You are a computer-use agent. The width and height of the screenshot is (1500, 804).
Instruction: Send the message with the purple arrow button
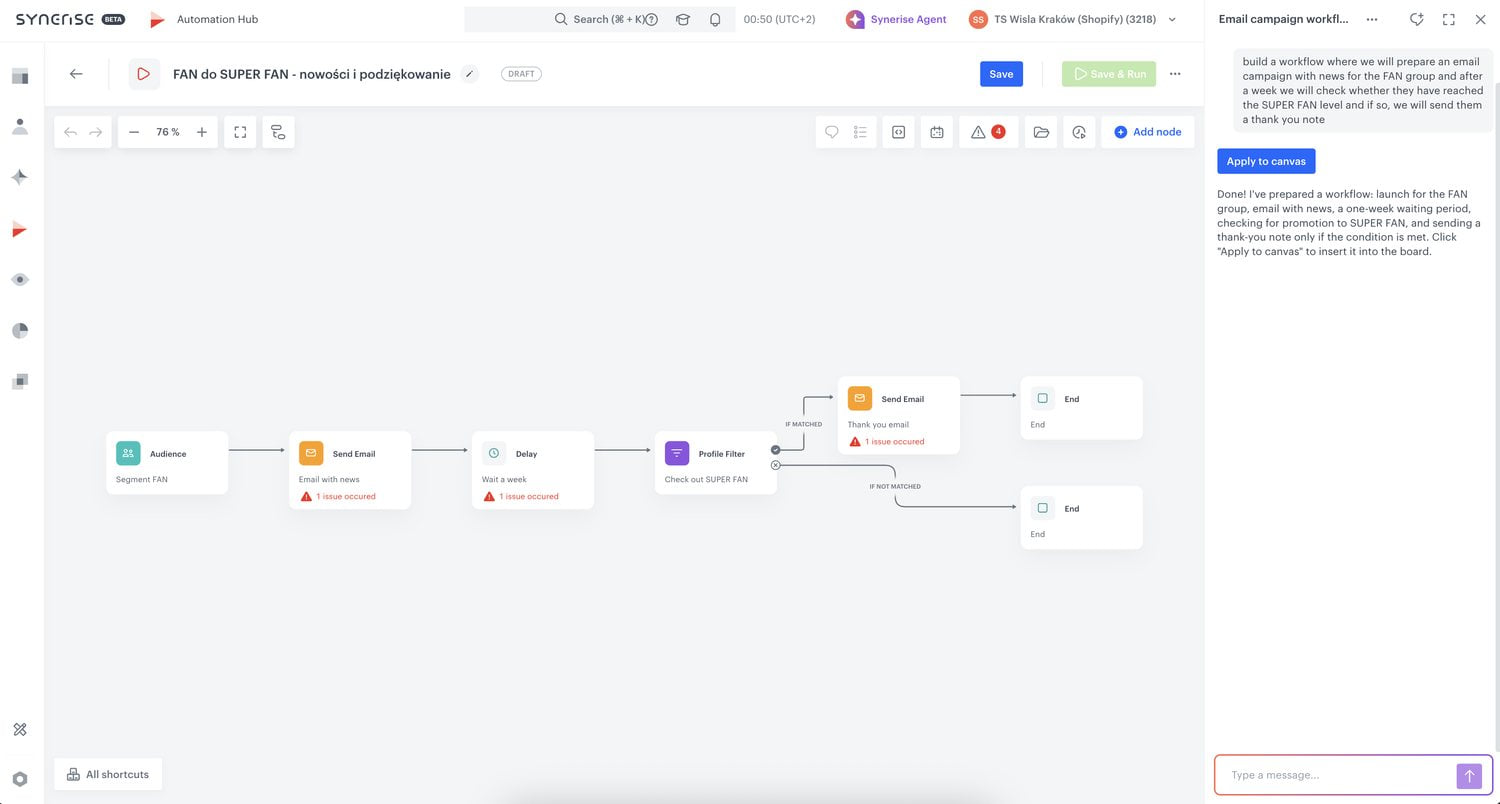1469,775
